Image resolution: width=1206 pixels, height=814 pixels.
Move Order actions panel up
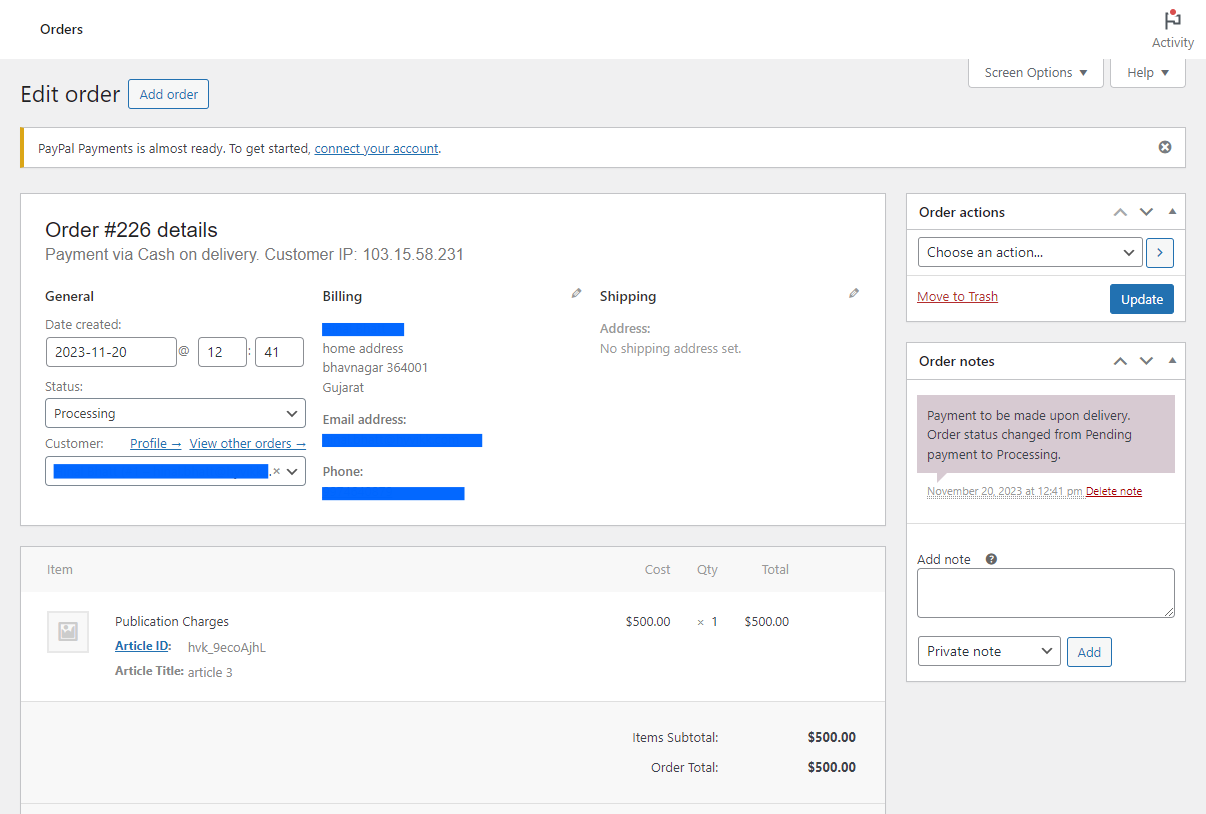[1120, 211]
